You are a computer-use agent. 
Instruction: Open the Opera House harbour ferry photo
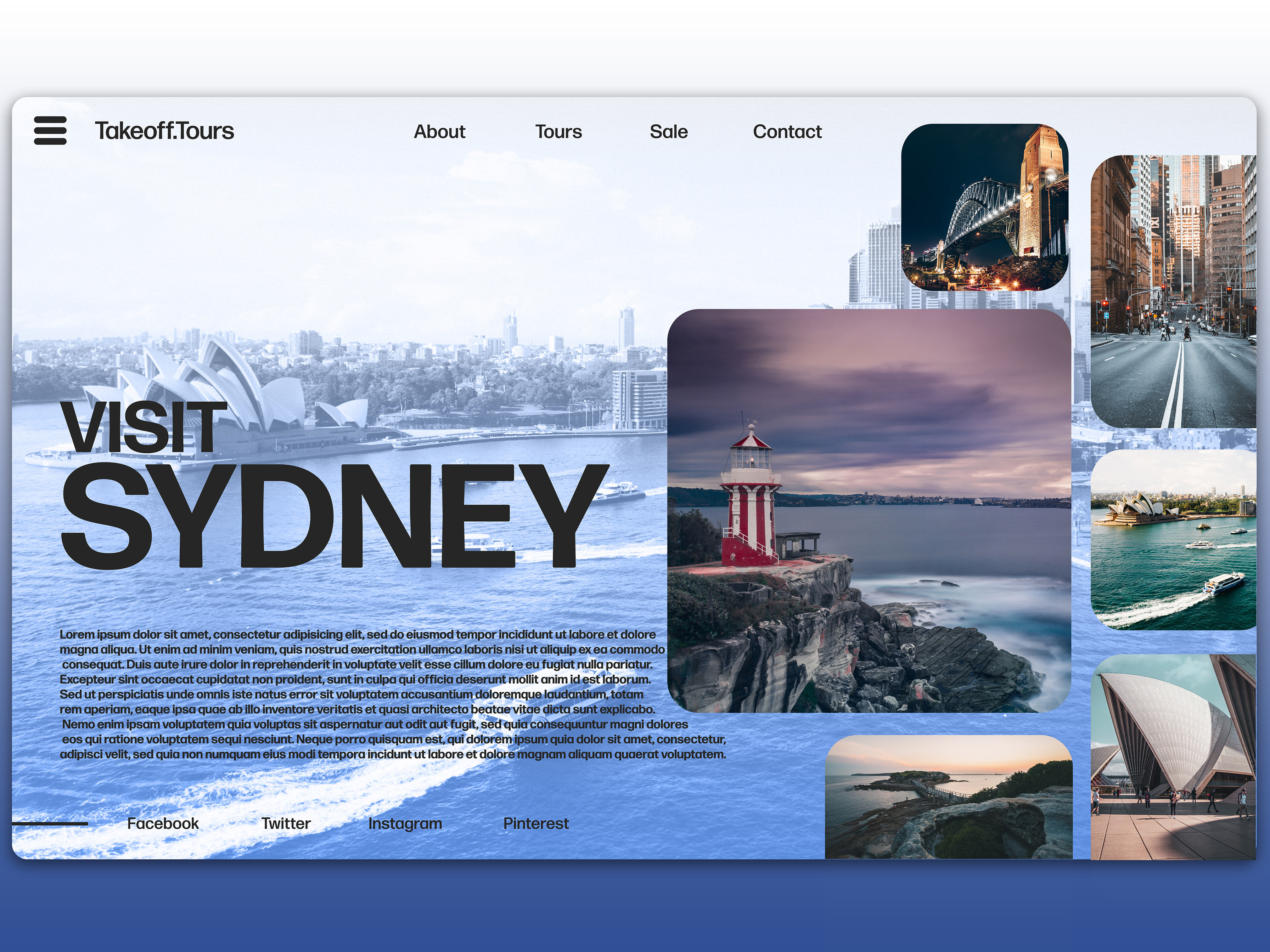coord(1174,539)
